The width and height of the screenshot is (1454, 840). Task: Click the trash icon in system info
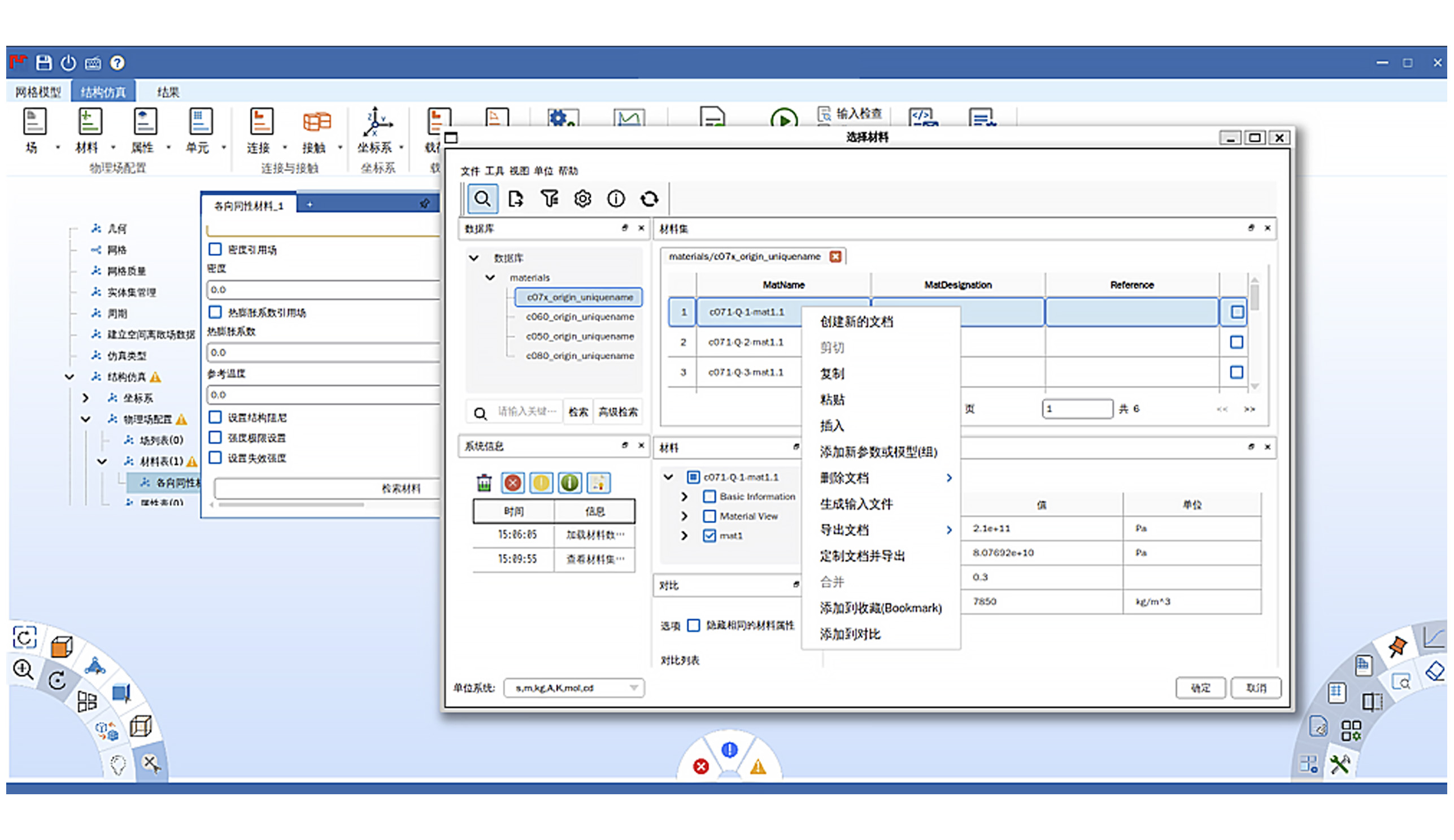coord(484,483)
